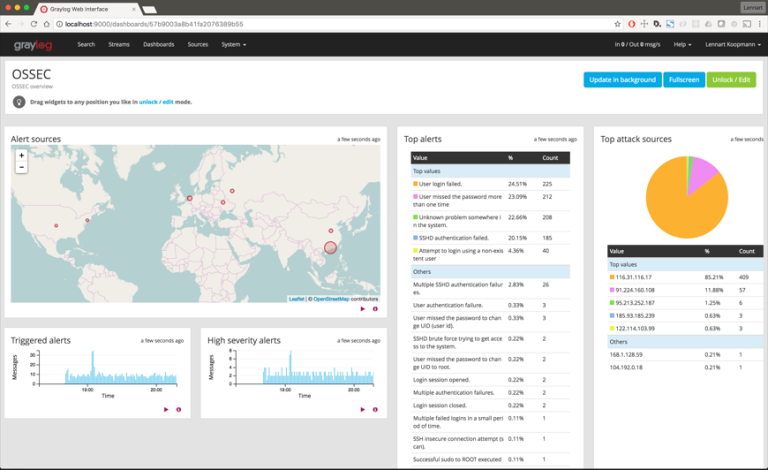
Task: Open a new browser tab
Action: coord(149,10)
